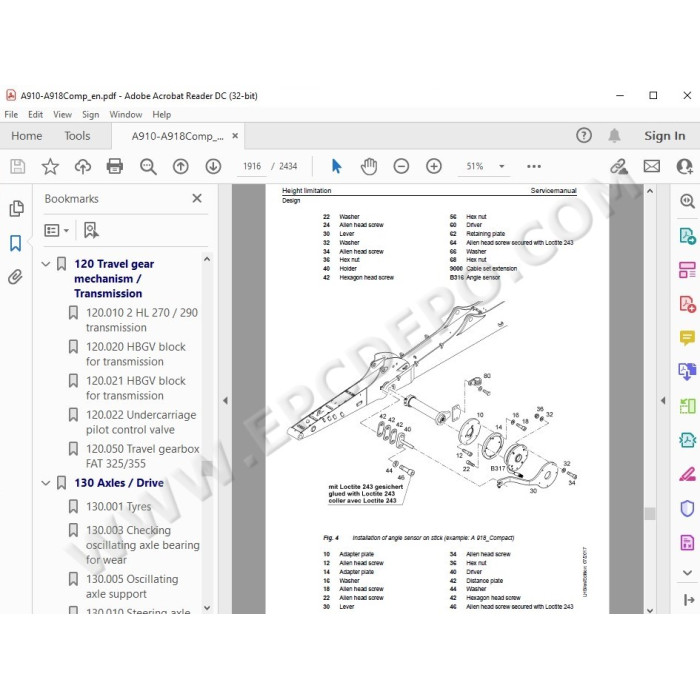The width and height of the screenshot is (700, 700).
Task: Find current bookmark icon in Bookmarks panel
Action: click(x=91, y=230)
